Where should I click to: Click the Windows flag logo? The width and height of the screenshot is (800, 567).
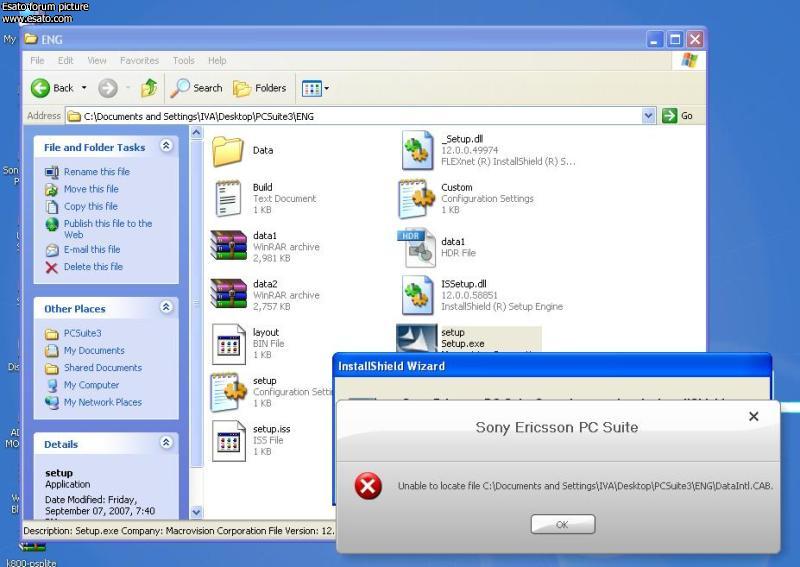tap(689, 60)
